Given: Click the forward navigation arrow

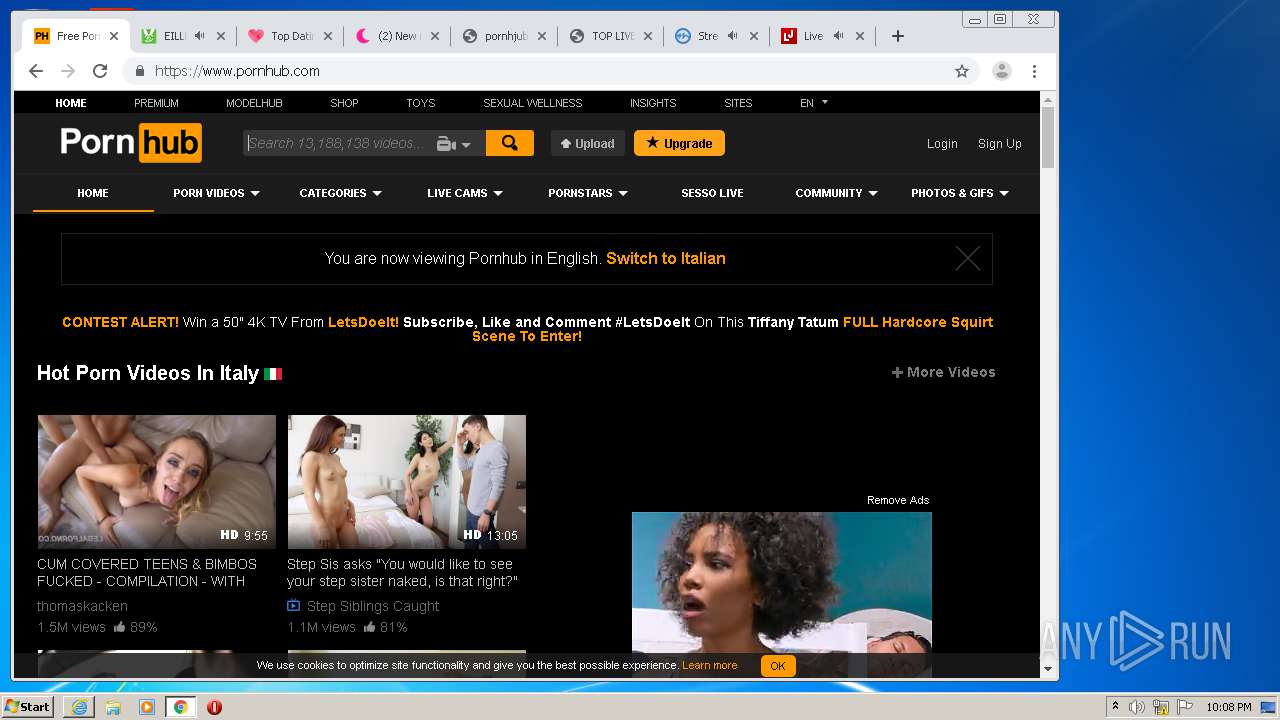Looking at the screenshot, I should [x=68, y=71].
